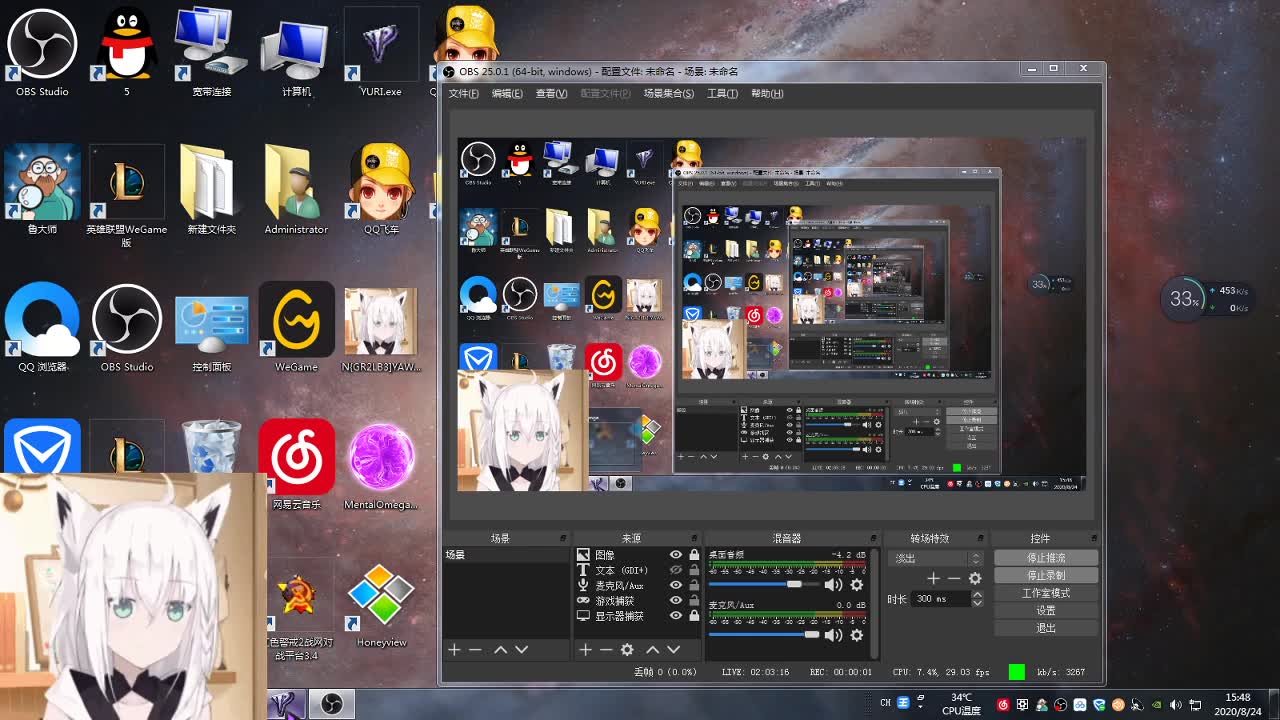Select the 场景 item in scenes list

pyautogui.click(x=507, y=555)
